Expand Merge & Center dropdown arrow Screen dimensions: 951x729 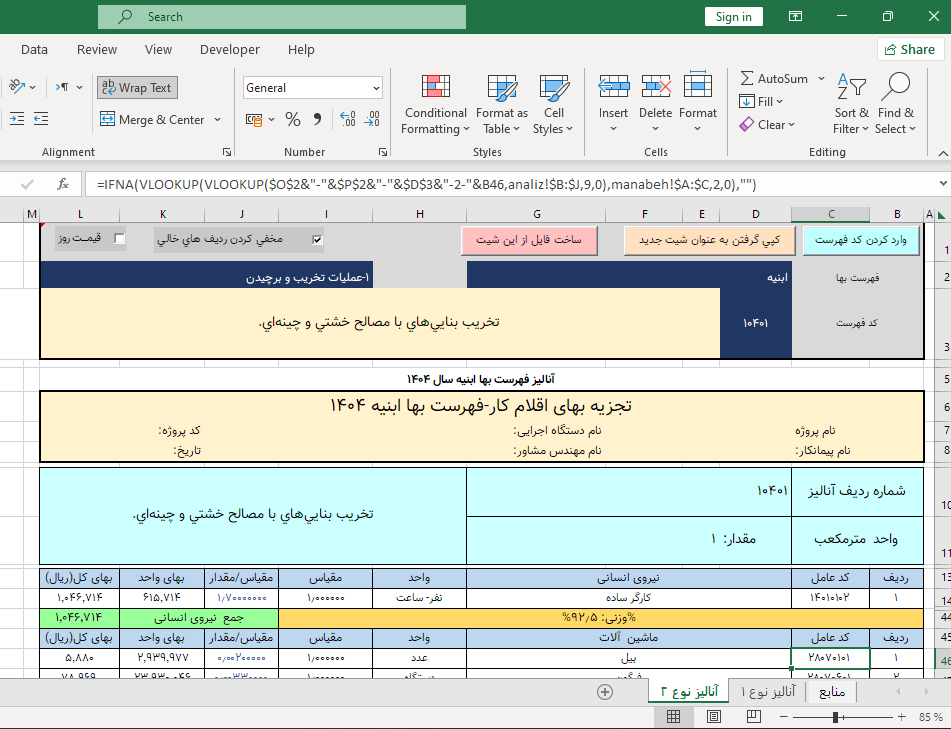[x=218, y=119]
